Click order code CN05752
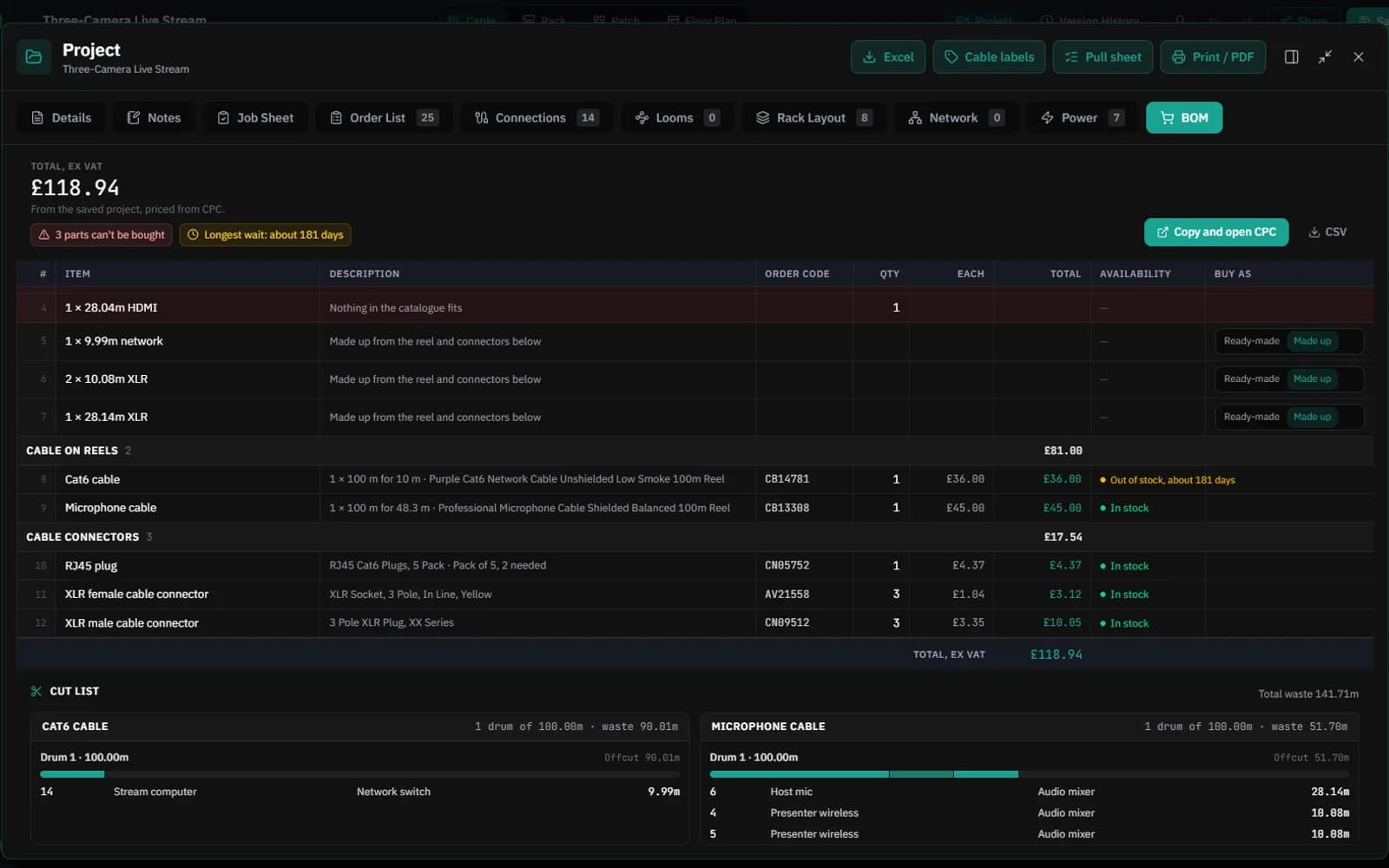1389x868 pixels. pos(787,566)
